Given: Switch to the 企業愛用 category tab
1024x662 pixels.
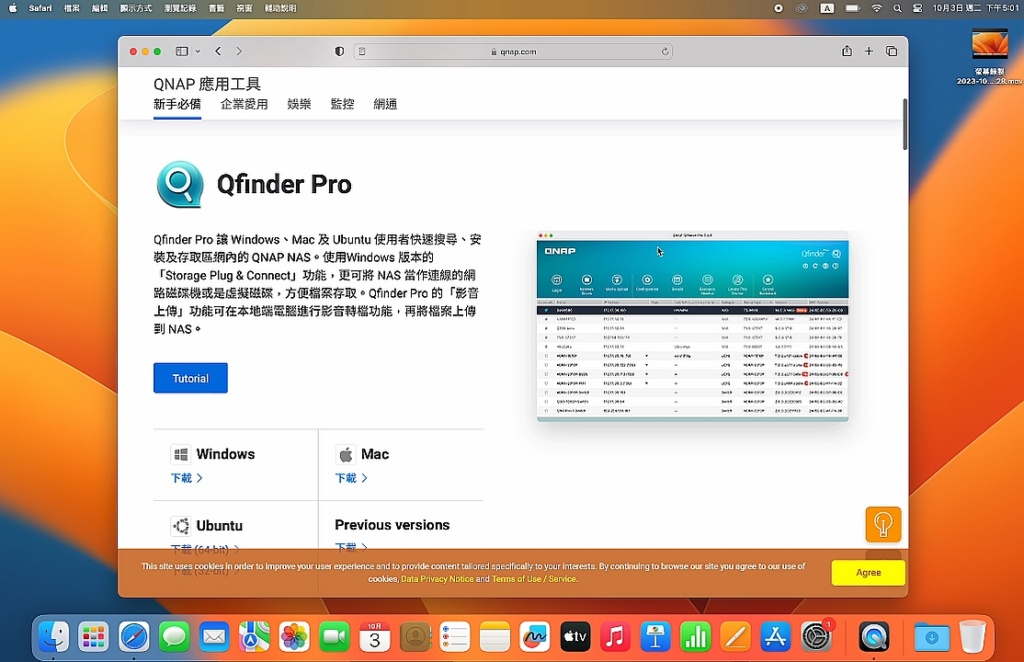Looking at the screenshot, I should (243, 103).
